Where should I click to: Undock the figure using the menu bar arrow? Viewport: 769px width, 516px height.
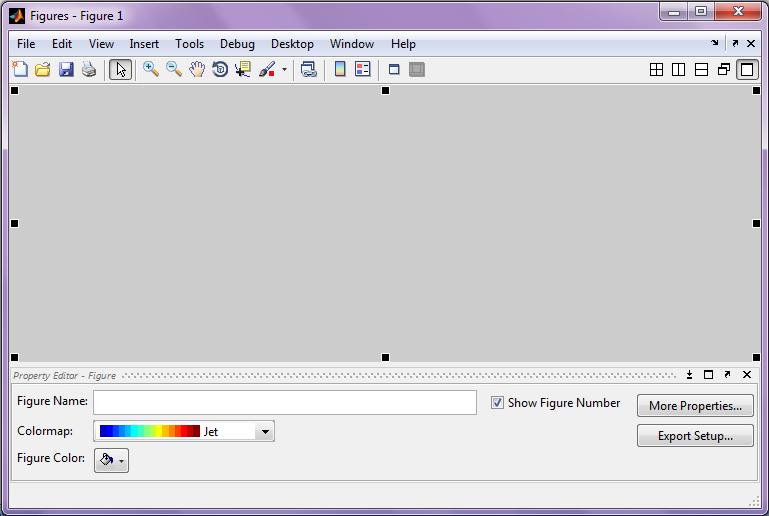point(735,43)
